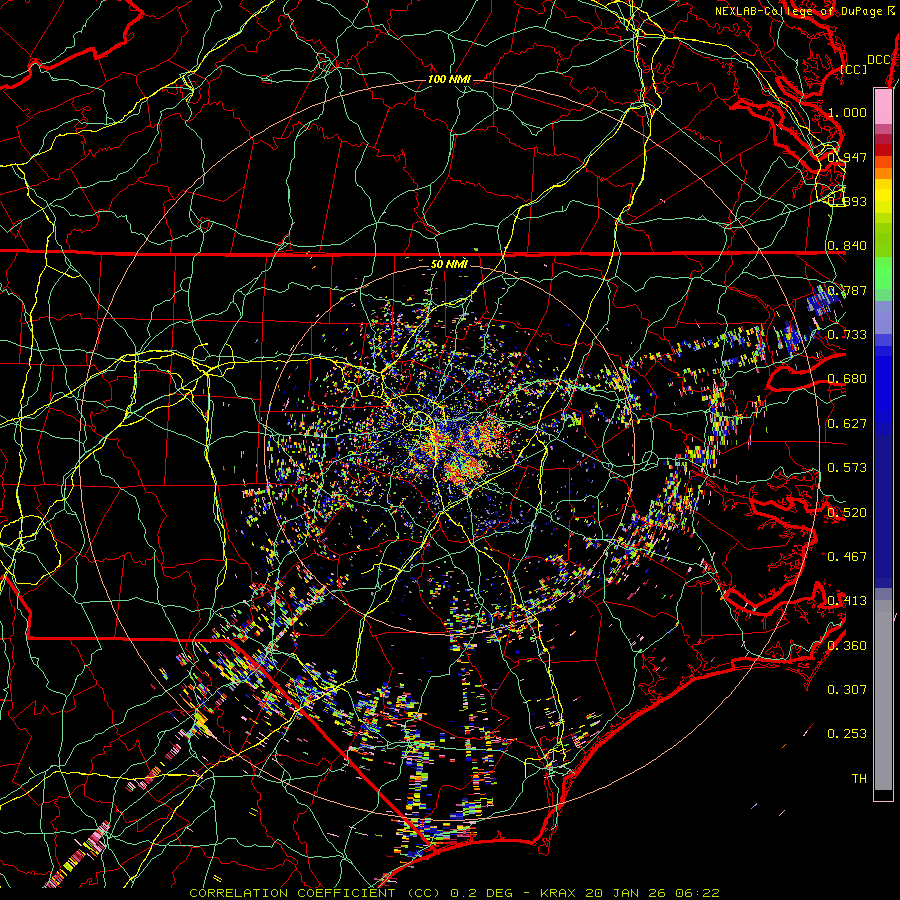Click the 0.893 scale value
Image resolution: width=900 pixels, height=900 pixels.
tap(847, 201)
